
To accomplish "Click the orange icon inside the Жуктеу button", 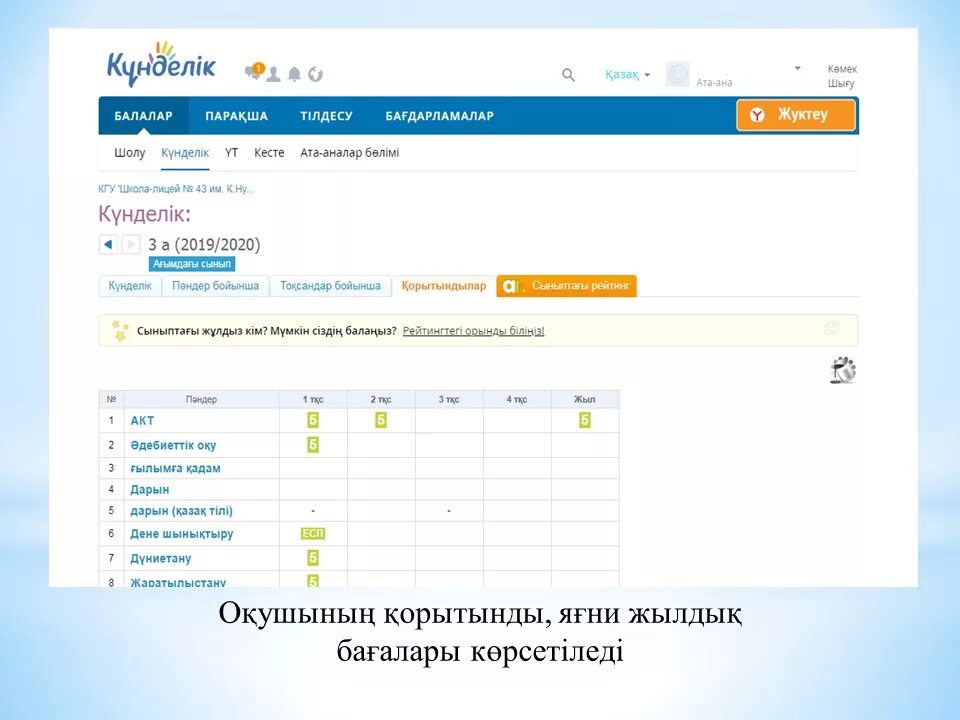I will (x=760, y=115).
